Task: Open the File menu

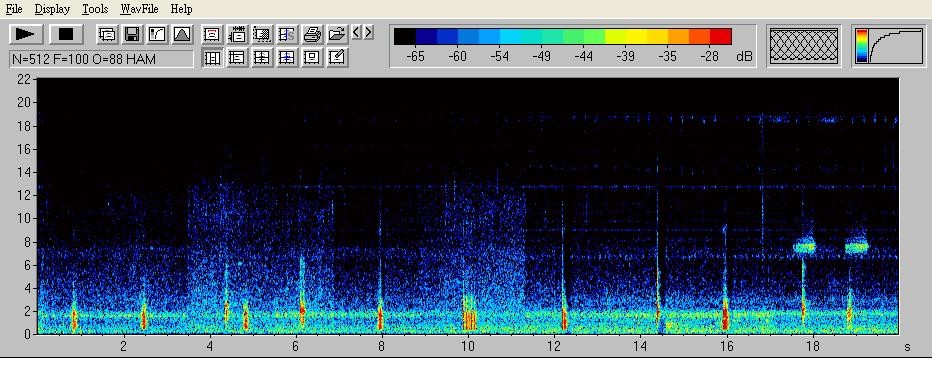Action: (14, 9)
